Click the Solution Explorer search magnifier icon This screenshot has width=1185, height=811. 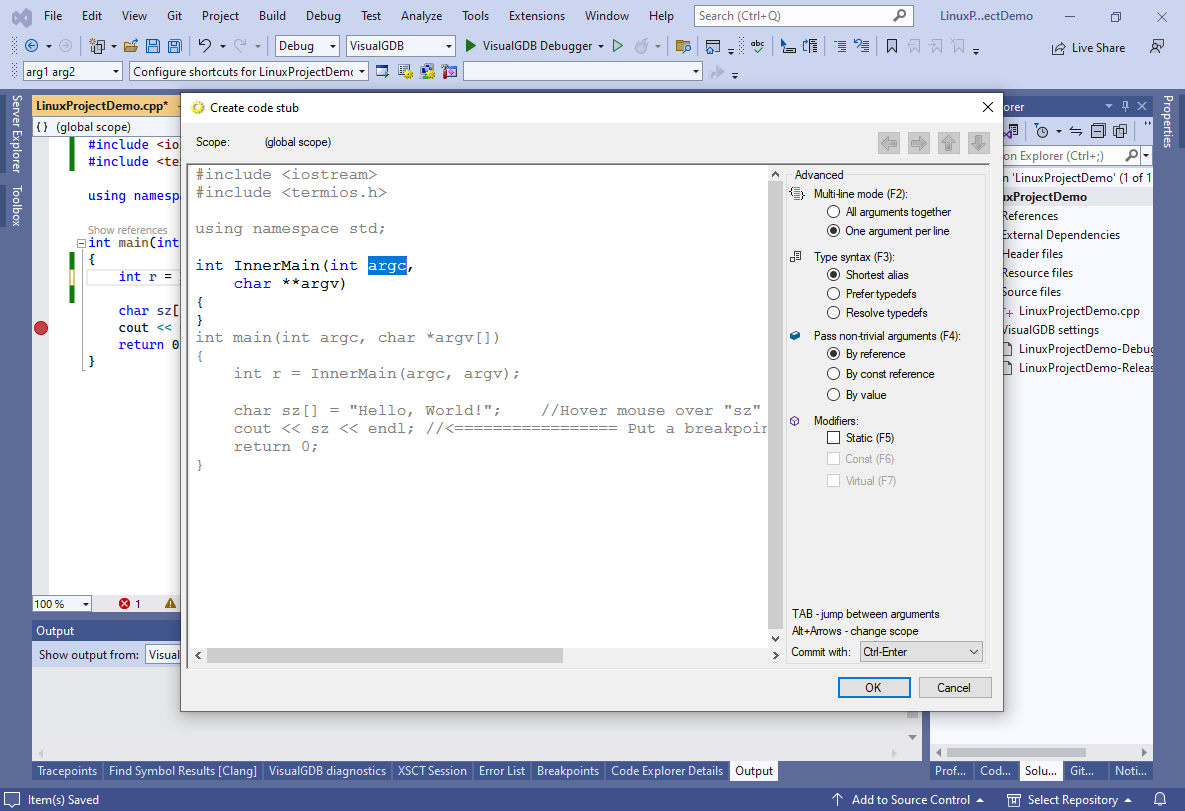coord(1131,156)
